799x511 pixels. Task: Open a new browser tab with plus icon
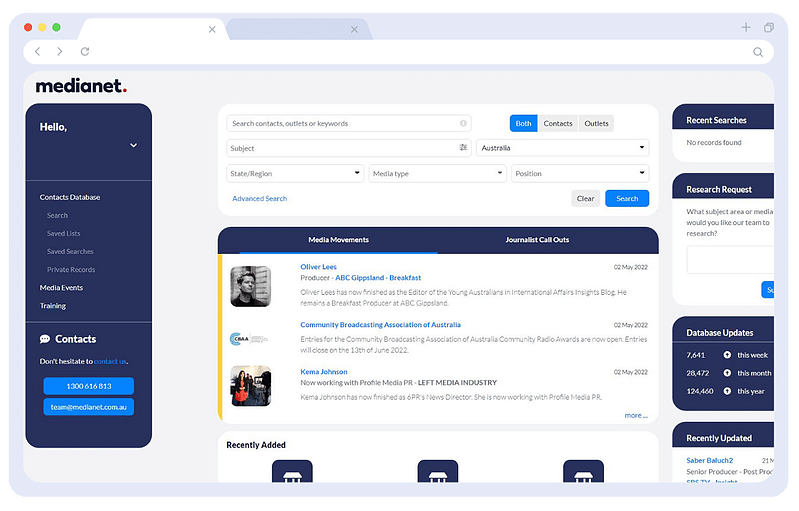coord(746,27)
